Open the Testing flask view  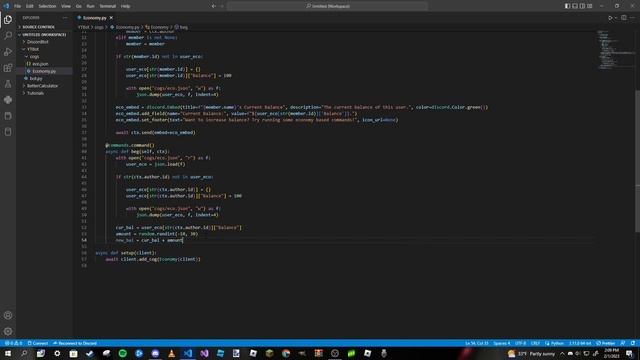pyautogui.click(x=8, y=84)
